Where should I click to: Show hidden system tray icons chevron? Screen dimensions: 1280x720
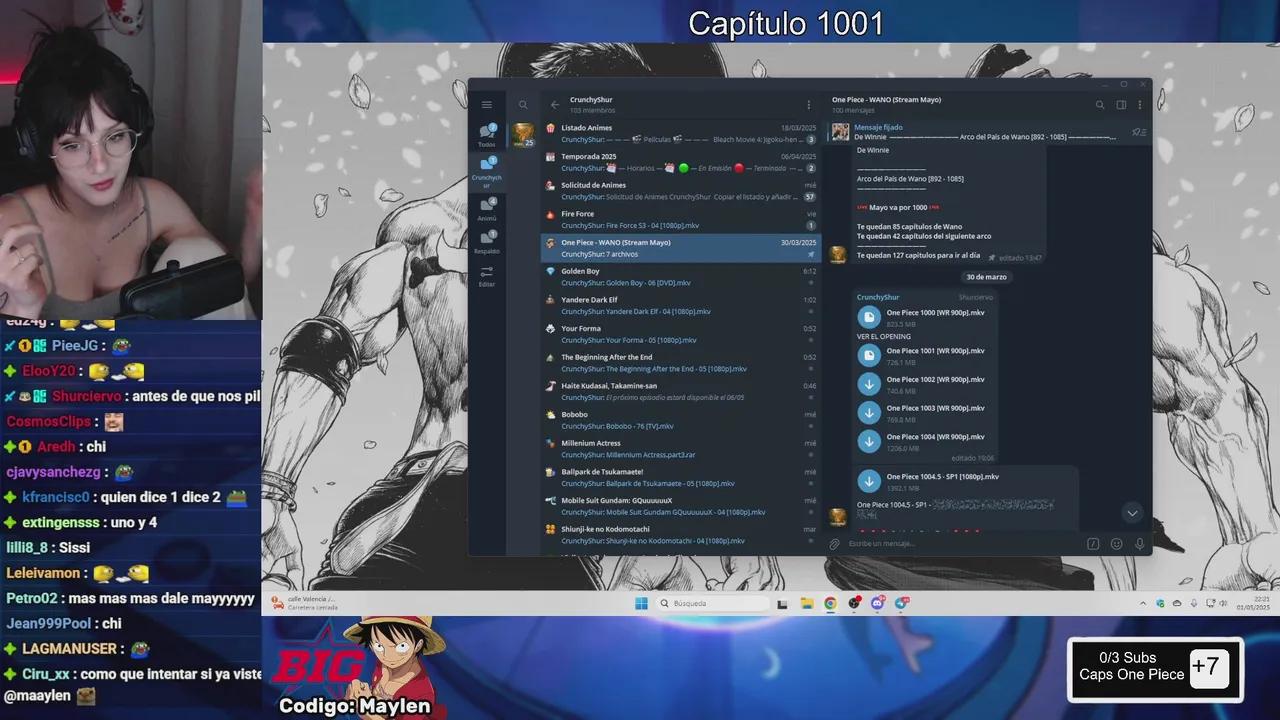1143,603
